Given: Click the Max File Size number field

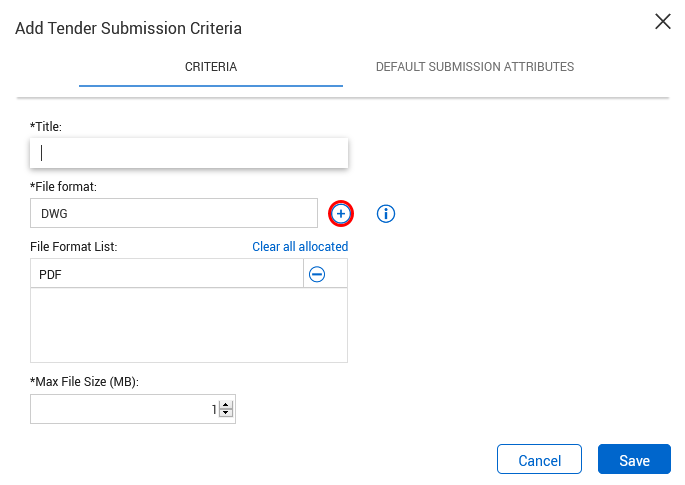Looking at the screenshot, I should click(x=122, y=409).
